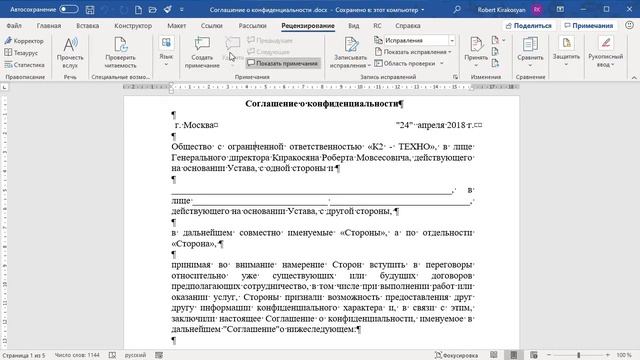Click Создать примечание
This screenshot has height=360, width=640.
click(202, 53)
